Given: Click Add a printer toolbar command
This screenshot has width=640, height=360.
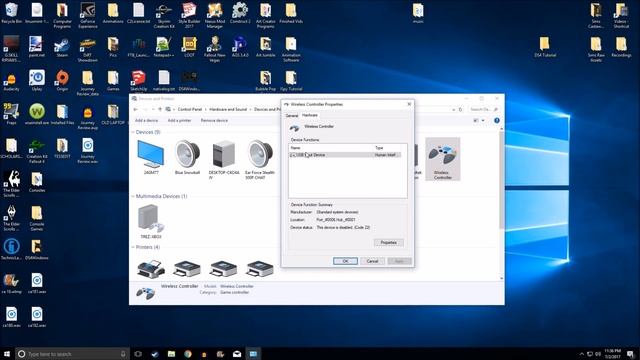Looking at the screenshot, I should click(179, 120).
